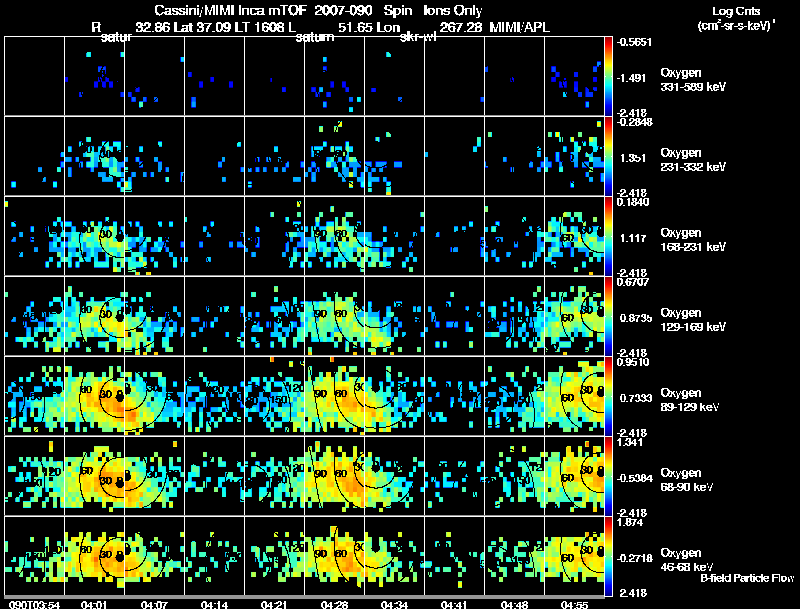Click the colorbar value '1.117'

(x=633, y=238)
